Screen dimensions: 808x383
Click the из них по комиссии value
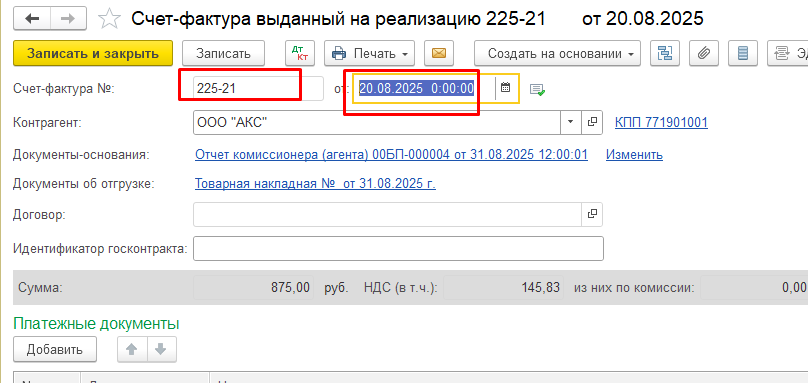pos(754,288)
